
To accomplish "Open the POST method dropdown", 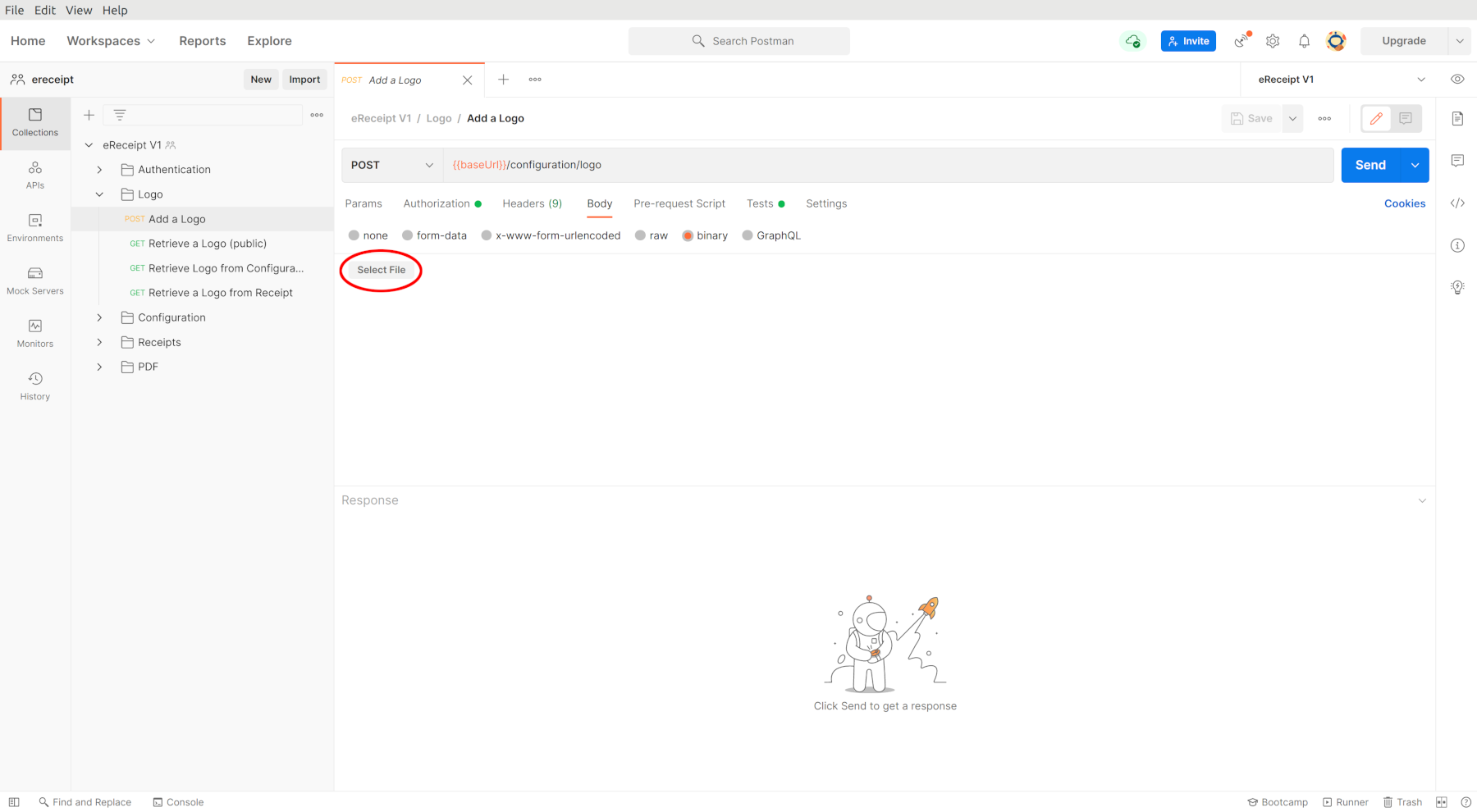I will coord(392,165).
